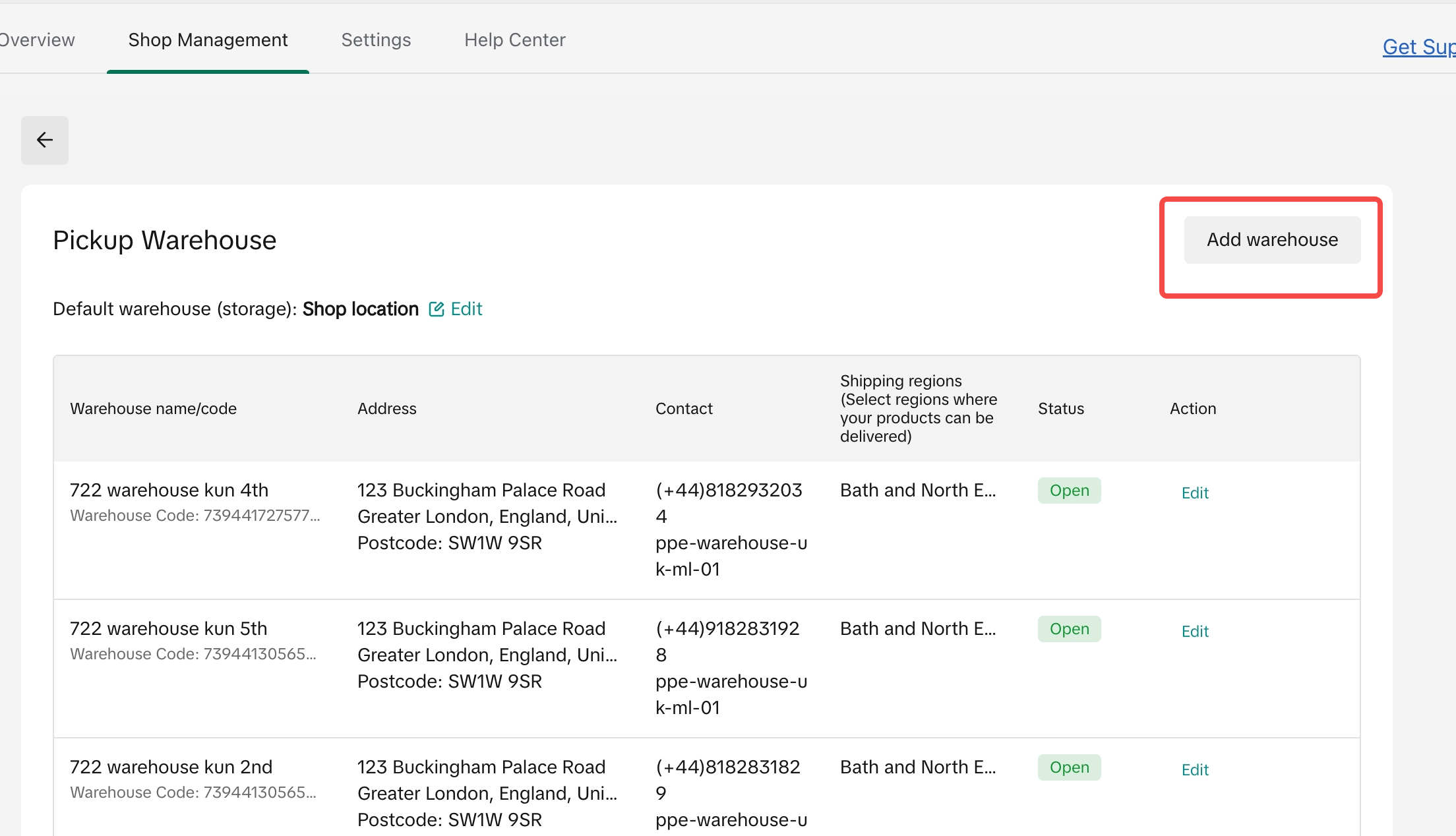Image resolution: width=1456 pixels, height=836 pixels.
Task: Click Open status badge for kun 4th
Action: [x=1069, y=491]
